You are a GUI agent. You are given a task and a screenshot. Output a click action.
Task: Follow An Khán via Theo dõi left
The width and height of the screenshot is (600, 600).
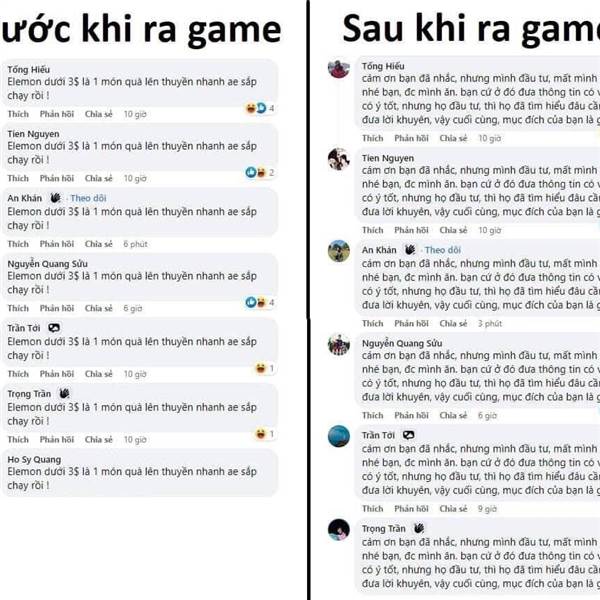point(88,198)
